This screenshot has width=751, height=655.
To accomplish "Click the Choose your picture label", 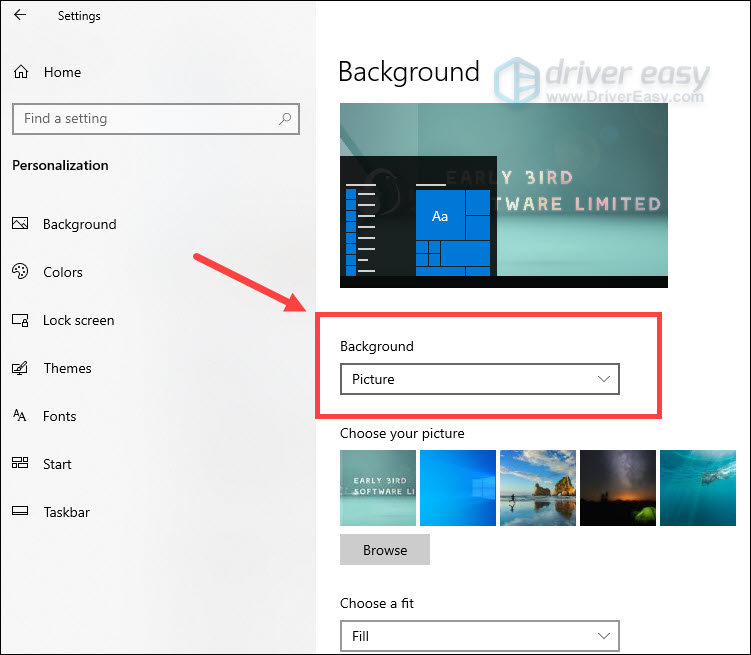I will [402, 433].
